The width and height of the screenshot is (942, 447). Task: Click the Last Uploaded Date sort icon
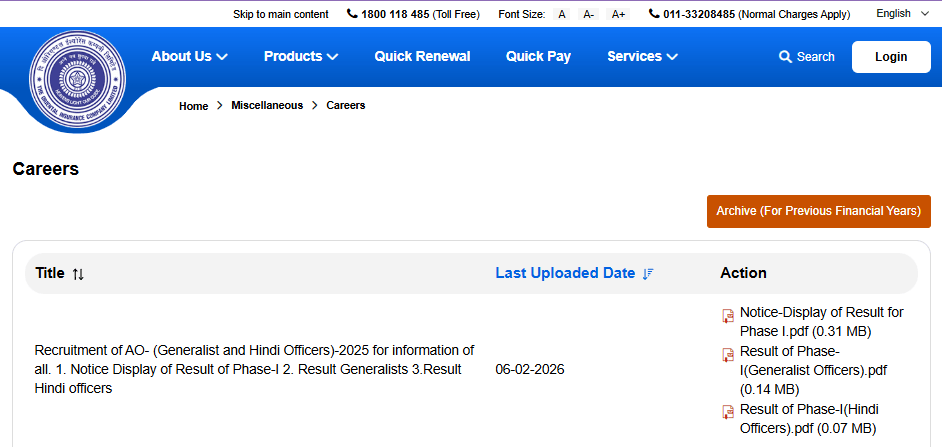(x=648, y=274)
